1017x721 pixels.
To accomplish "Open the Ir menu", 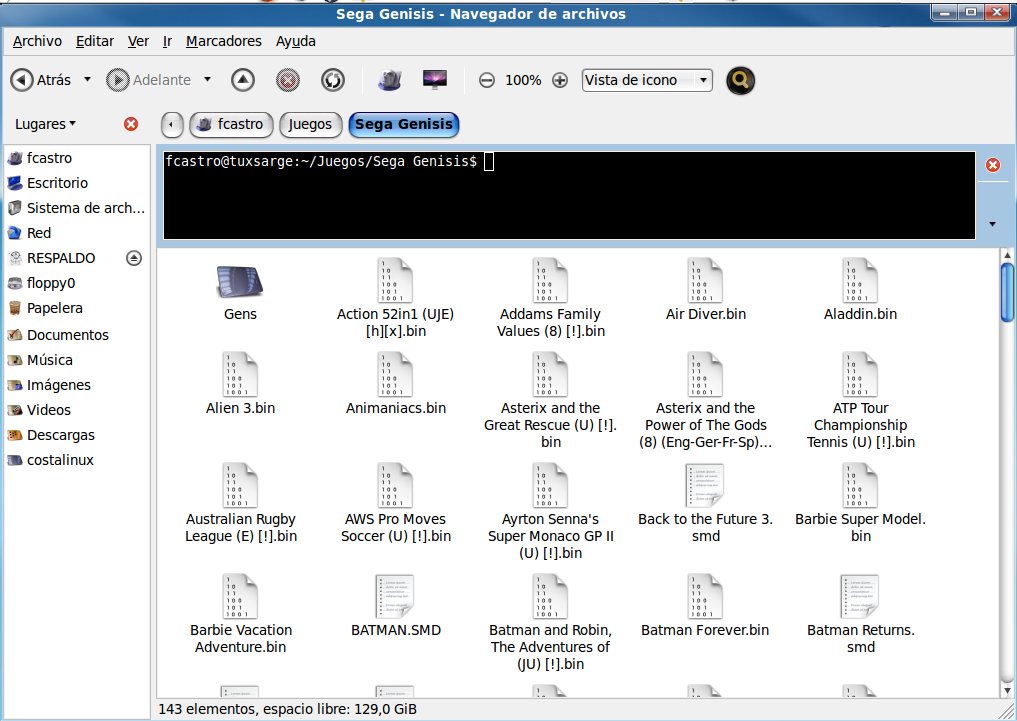I will click(167, 41).
